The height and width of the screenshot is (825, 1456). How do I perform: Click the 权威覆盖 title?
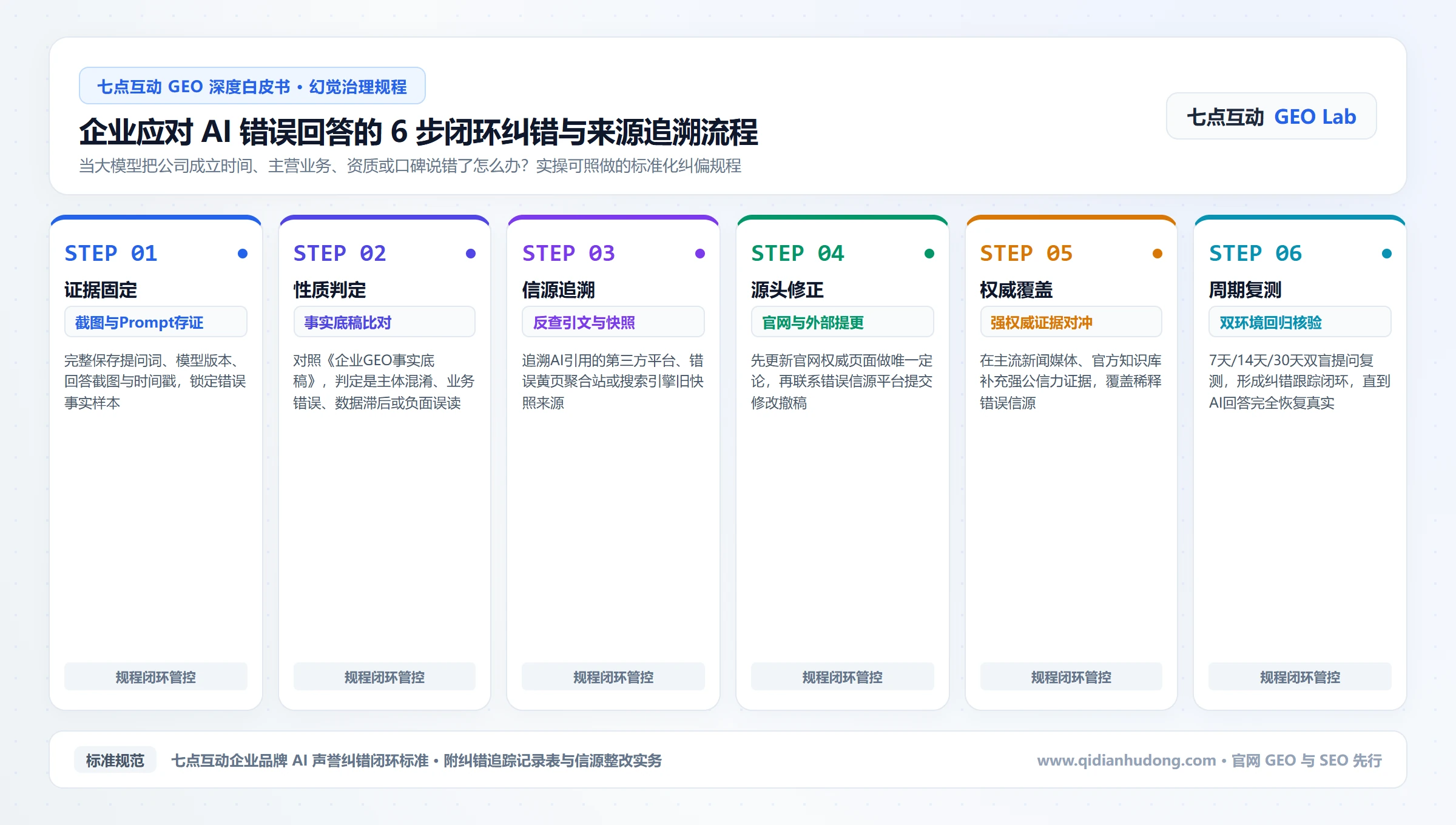pos(1016,290)
